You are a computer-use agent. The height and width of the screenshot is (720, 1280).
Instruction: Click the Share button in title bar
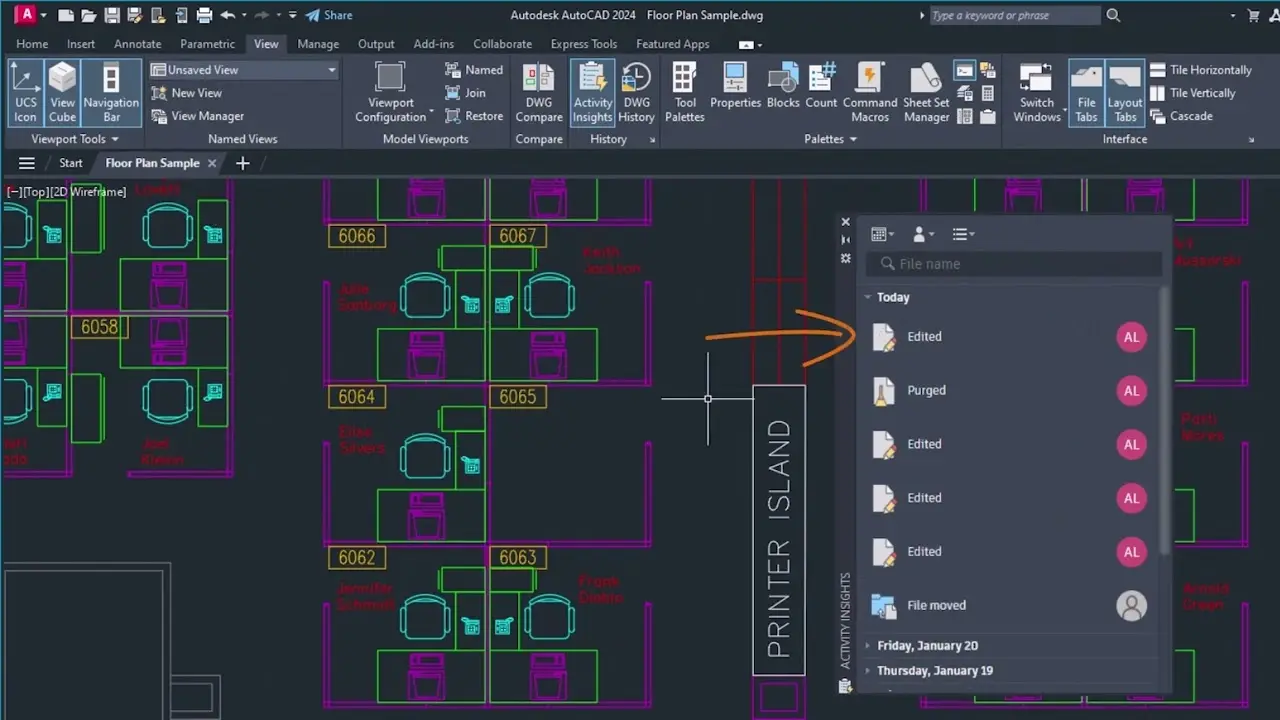coord(329,15)
